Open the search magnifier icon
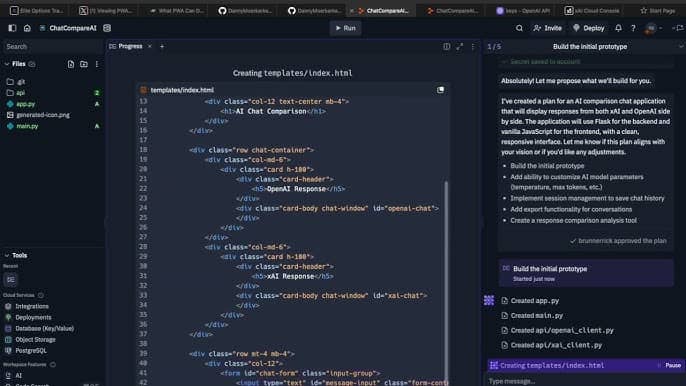The image size is (686, 386). click(x=519, y=28)
